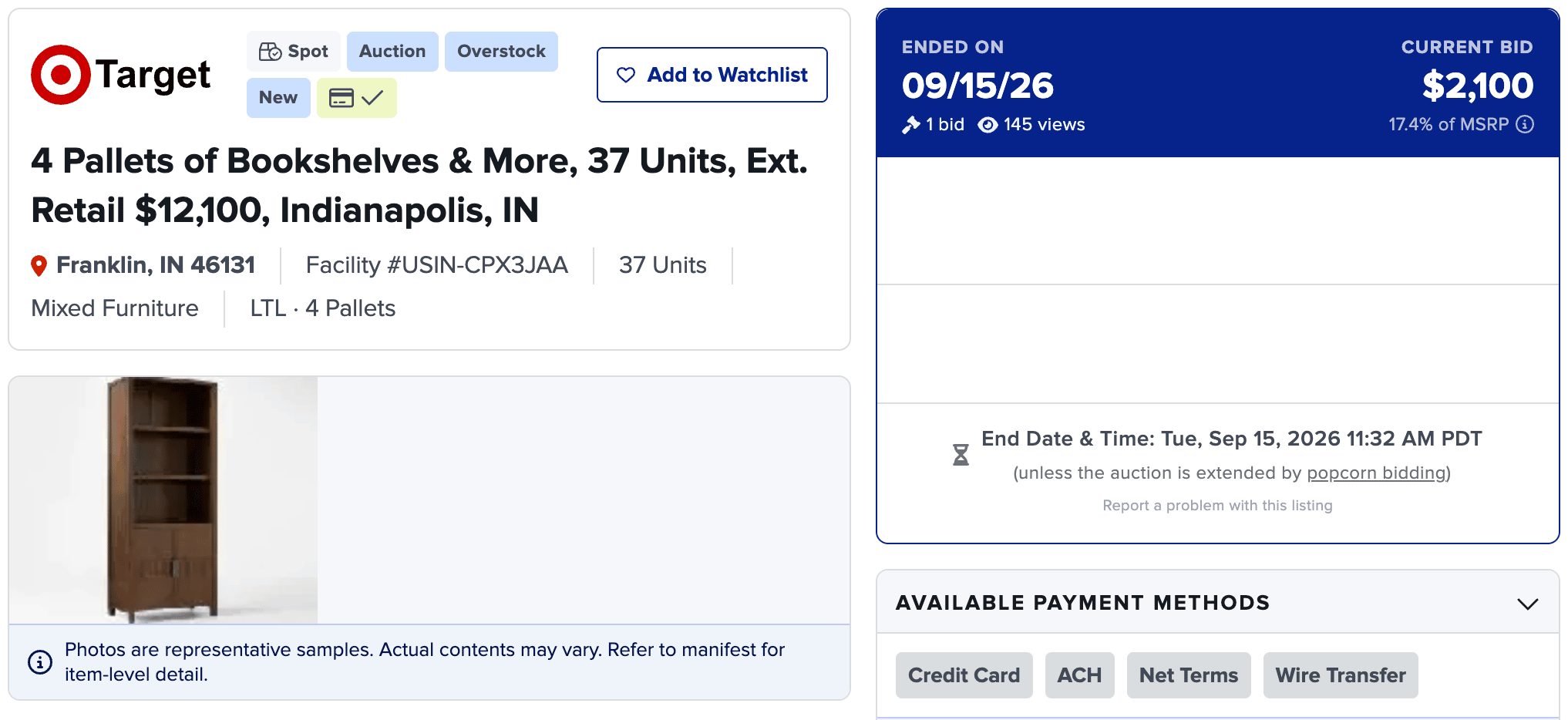Image resolution: width=1568 pixels, height=720 pixels.
Task: Click the Available Payment Methods header
Action: tap(1218, 602)
